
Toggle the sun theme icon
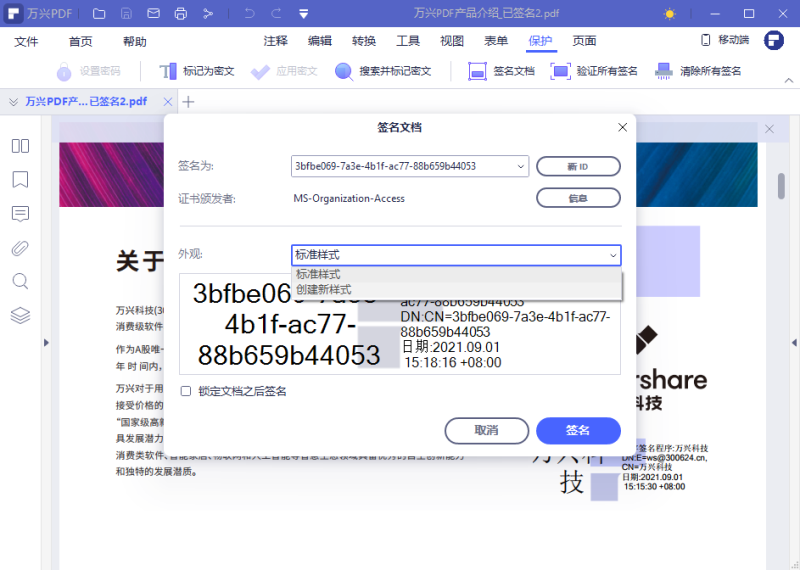click(x=669, y=14)
